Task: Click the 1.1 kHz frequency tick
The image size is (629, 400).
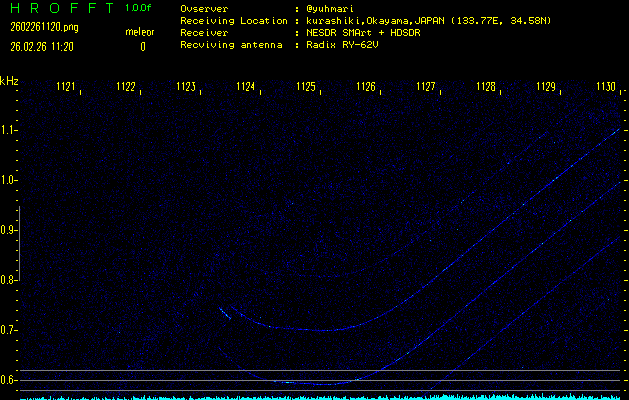Action: [x=9, y=130]
